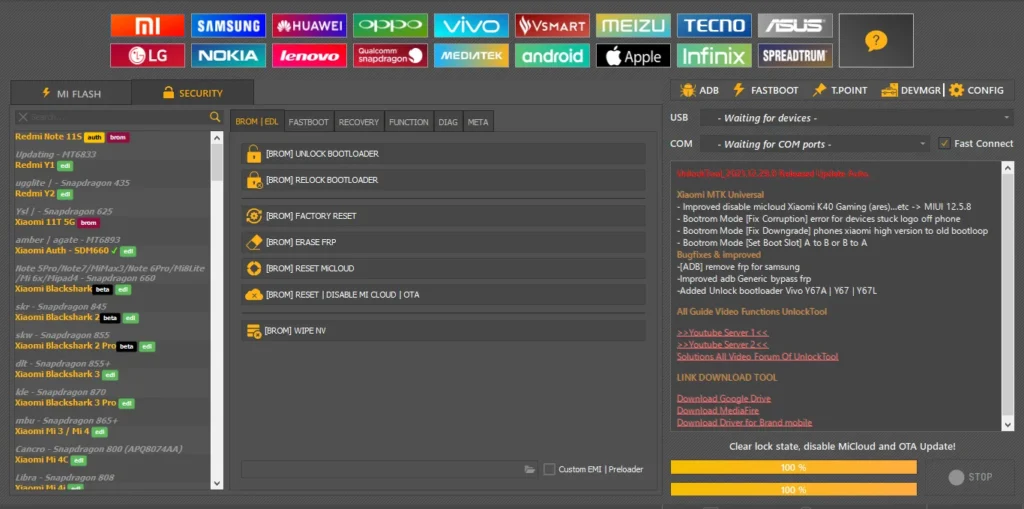Select Xiaomi Blackshark 3 in device list

tap(57, 374)
